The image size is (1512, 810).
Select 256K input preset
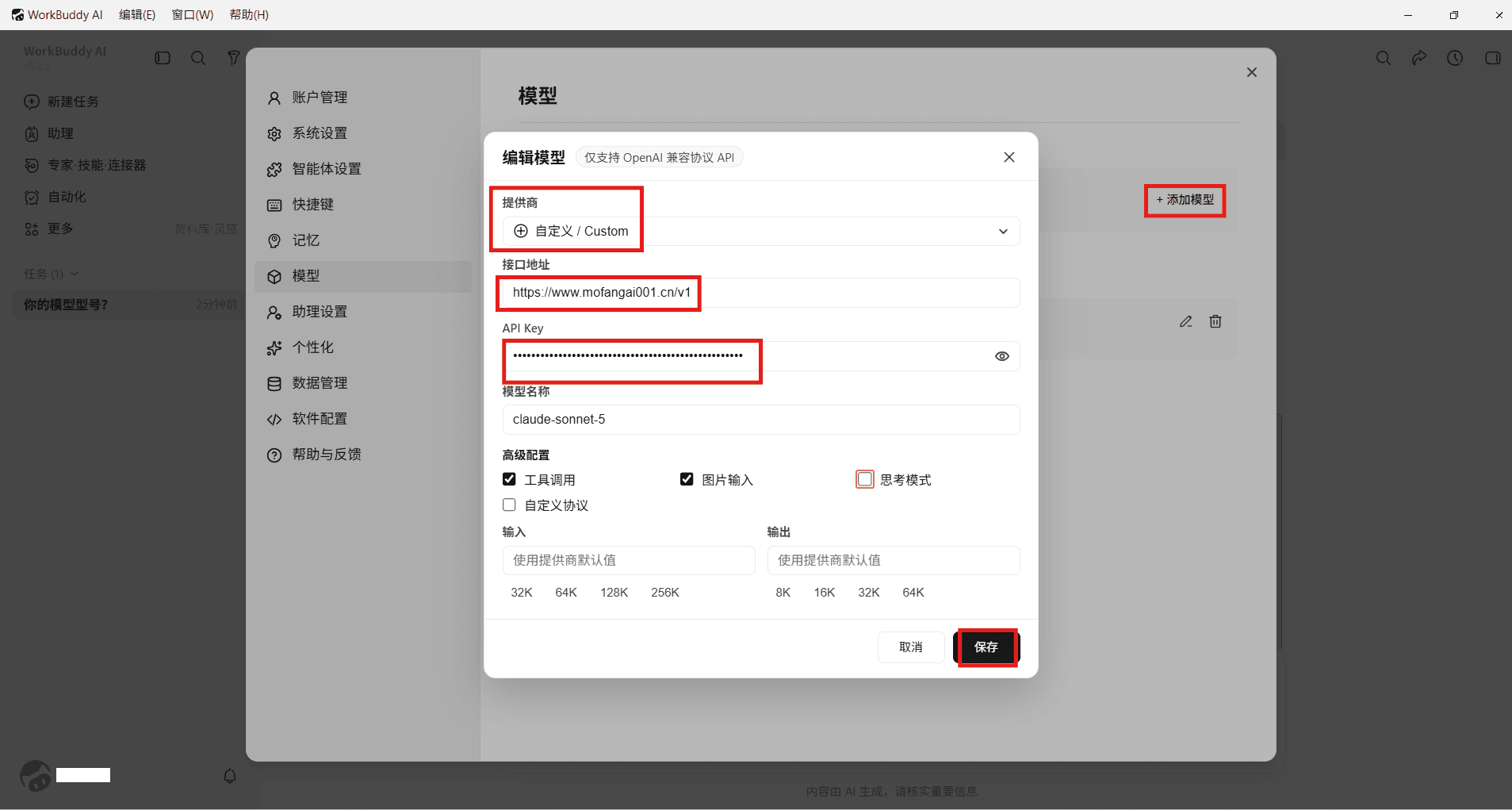click(x=665, y=593)
